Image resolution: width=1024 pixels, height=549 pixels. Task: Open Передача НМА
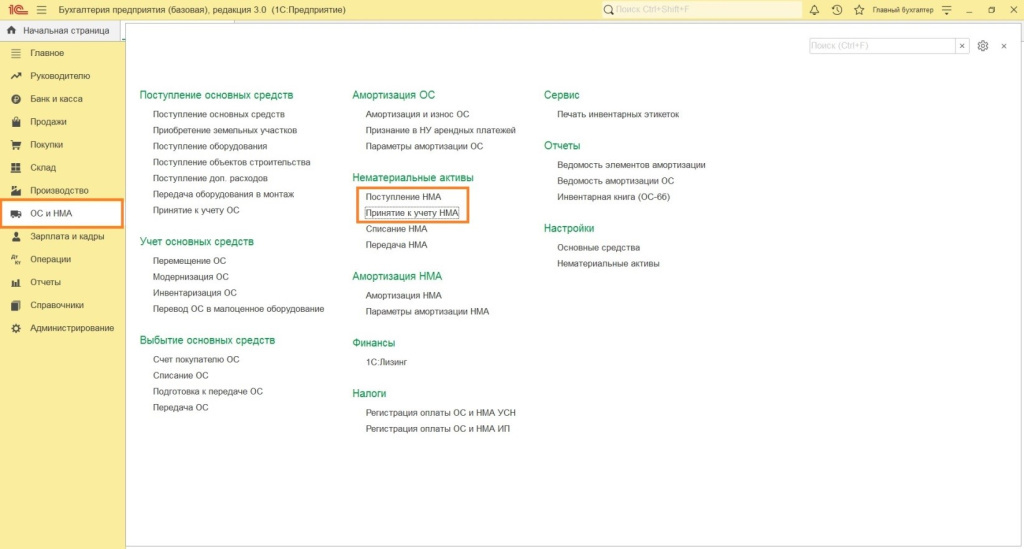(x=396, y=245)
